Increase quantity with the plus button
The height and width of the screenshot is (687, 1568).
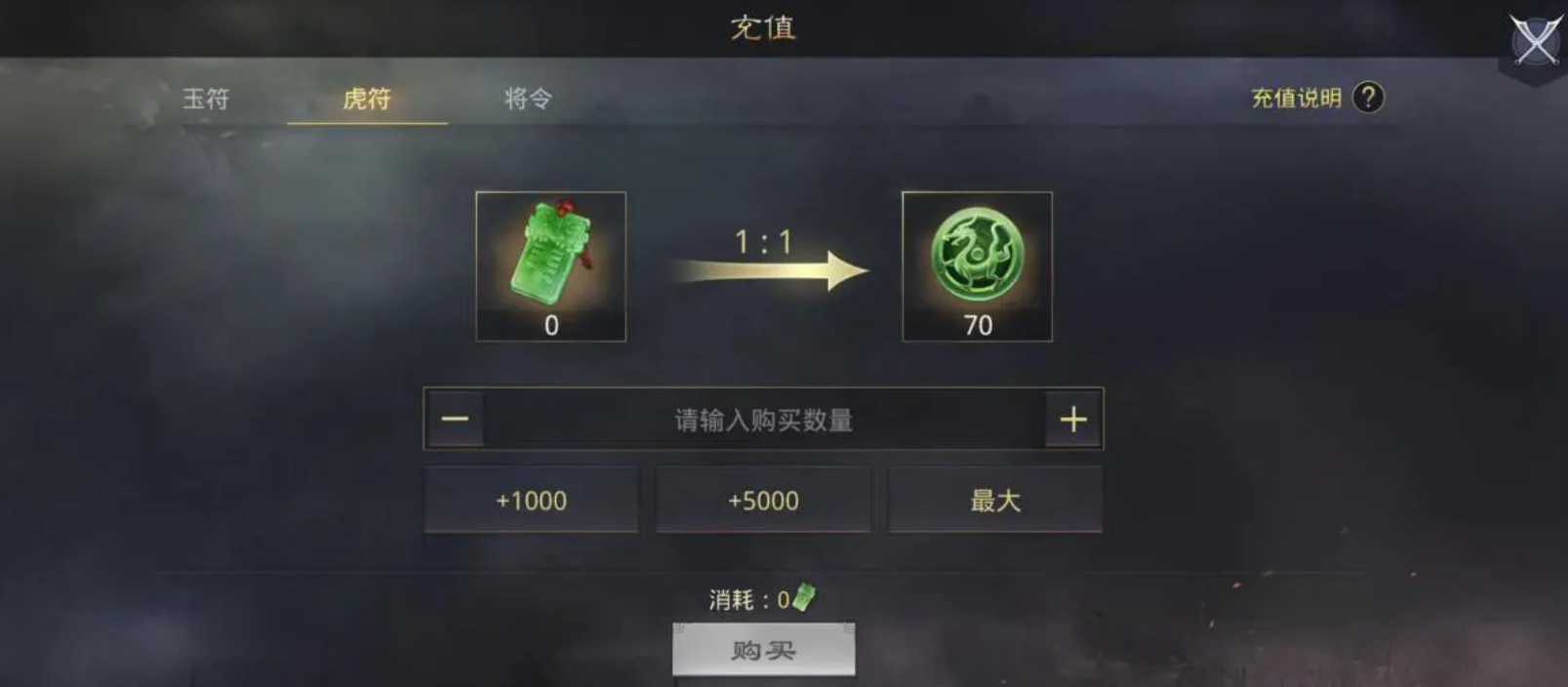coord(1072,420)
